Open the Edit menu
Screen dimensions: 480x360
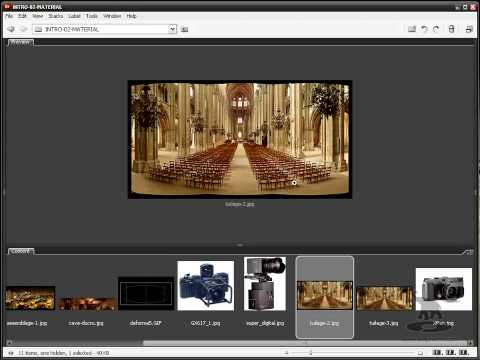tap(22, 16)
